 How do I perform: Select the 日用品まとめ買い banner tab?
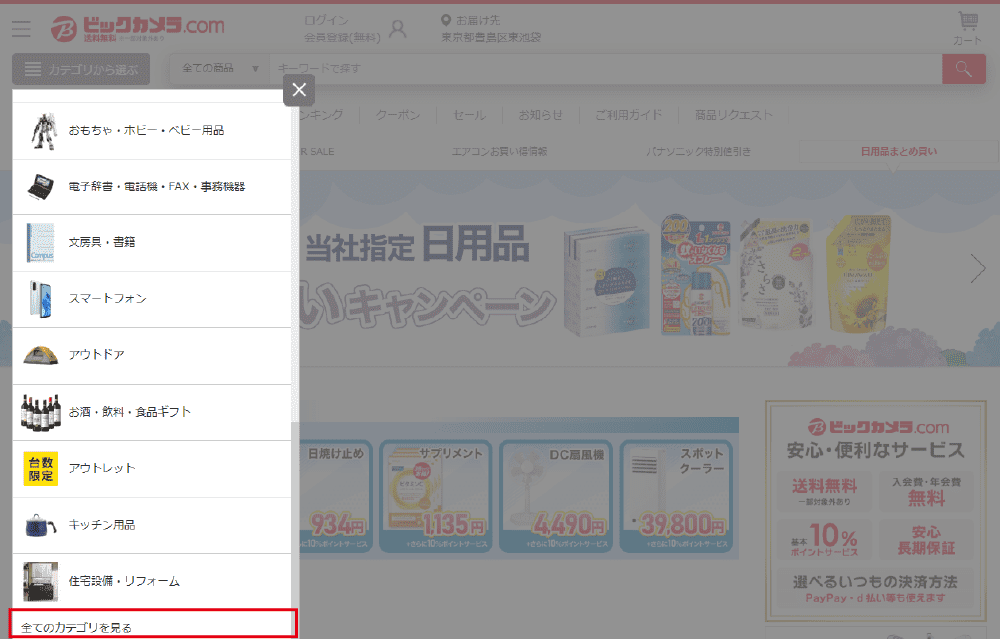point(899,152)
